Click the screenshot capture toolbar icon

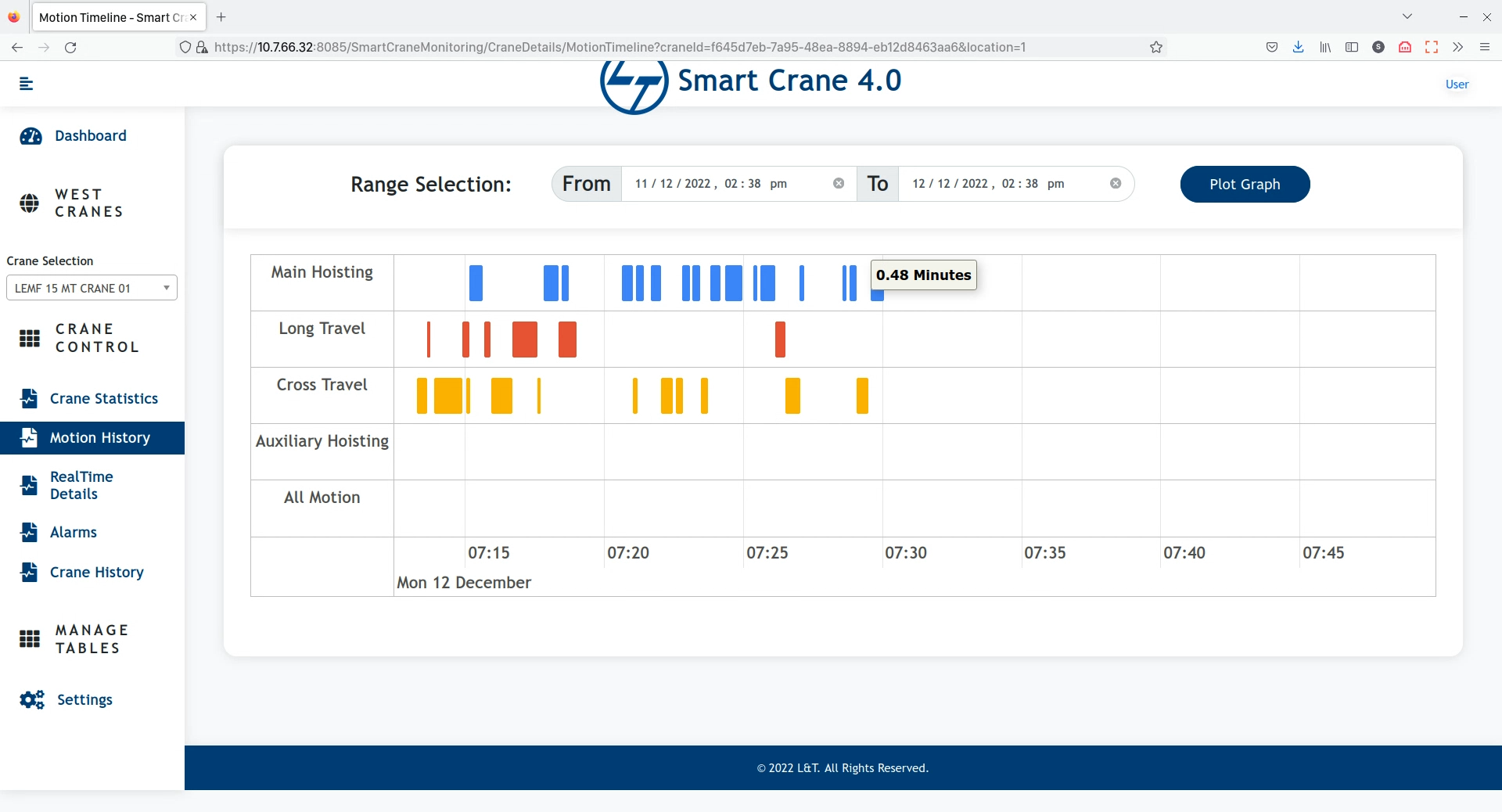(x=1432, y=47)
